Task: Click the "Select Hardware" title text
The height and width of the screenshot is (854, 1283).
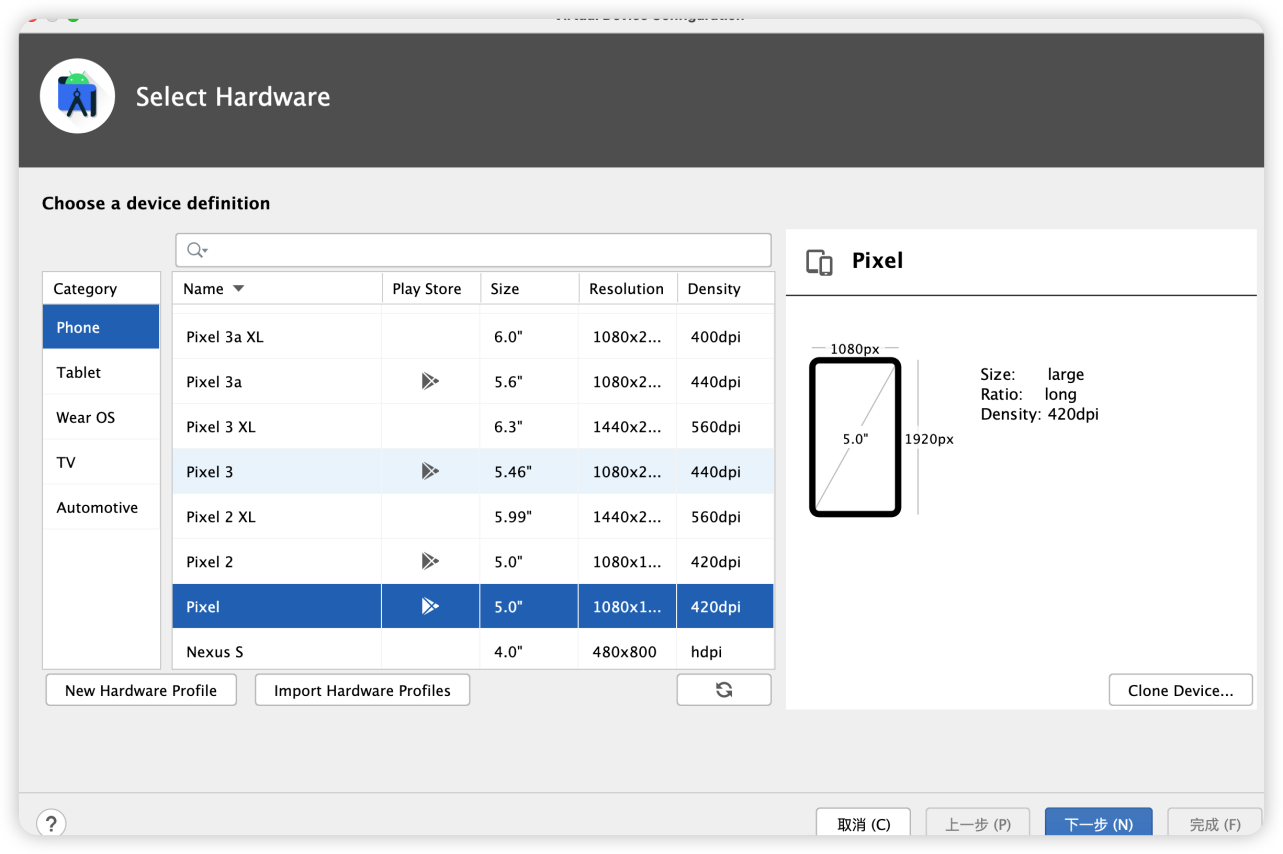Action: pyautogui.click(x=233, y=96)
